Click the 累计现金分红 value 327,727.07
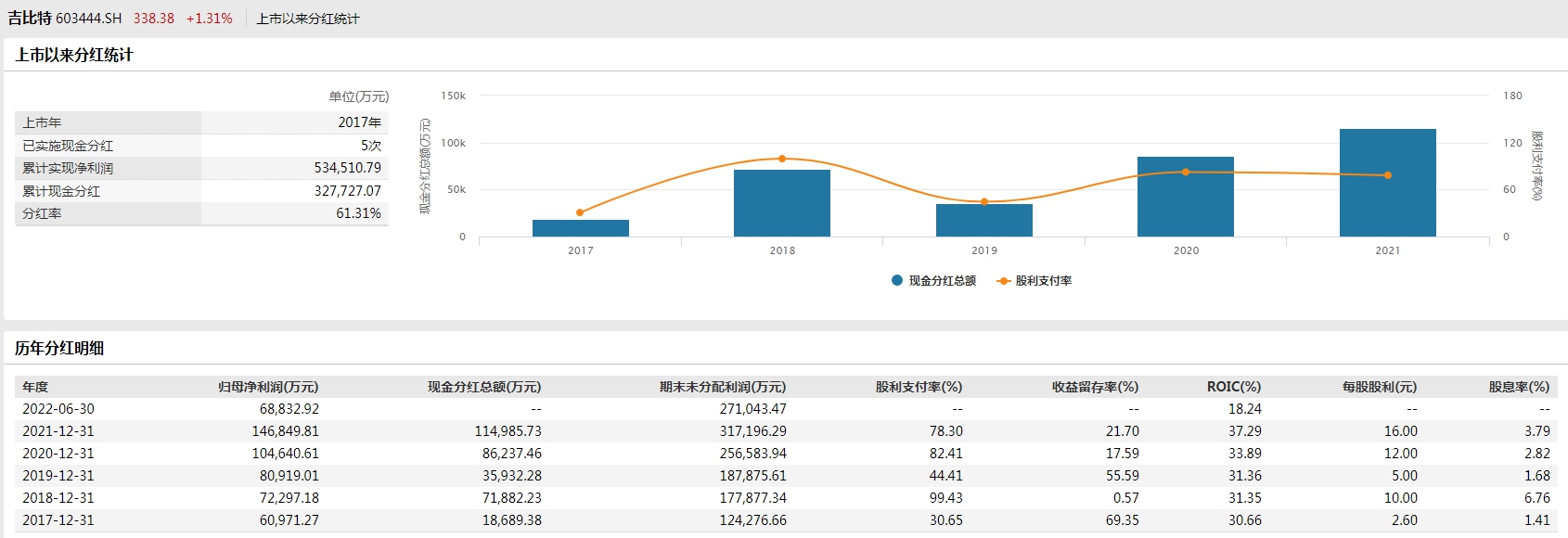This screenshot has height=538, width=1568. [x=347, y=191]
